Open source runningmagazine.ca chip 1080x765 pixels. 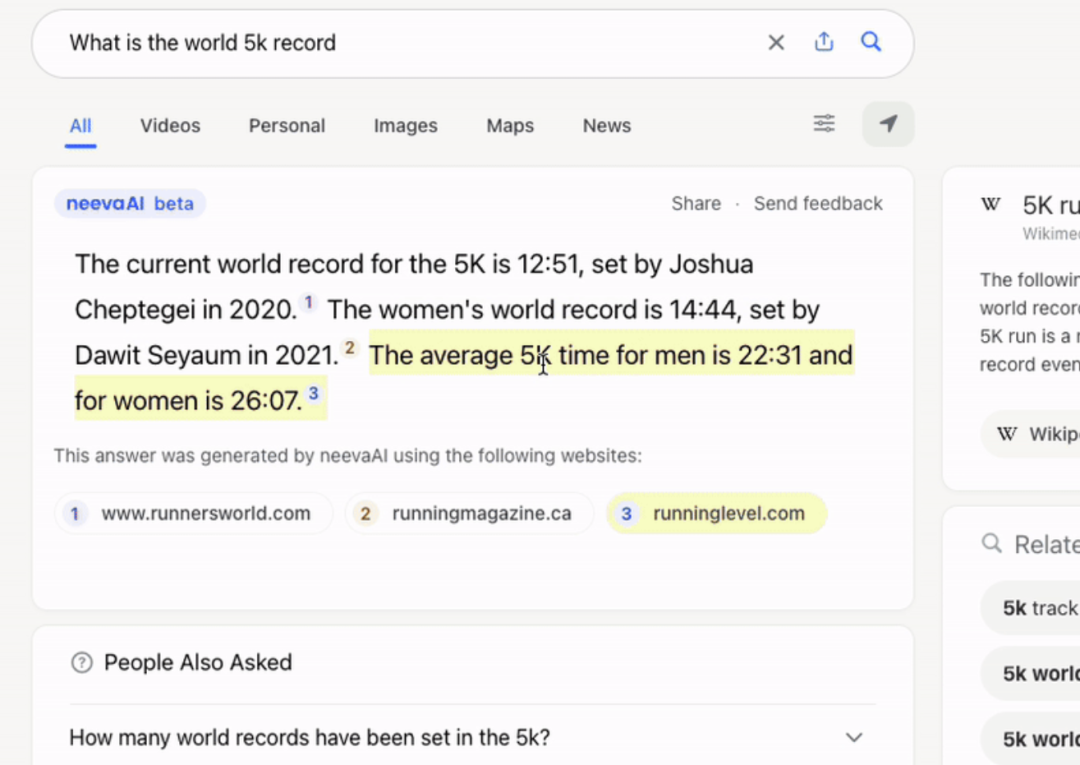469,514
